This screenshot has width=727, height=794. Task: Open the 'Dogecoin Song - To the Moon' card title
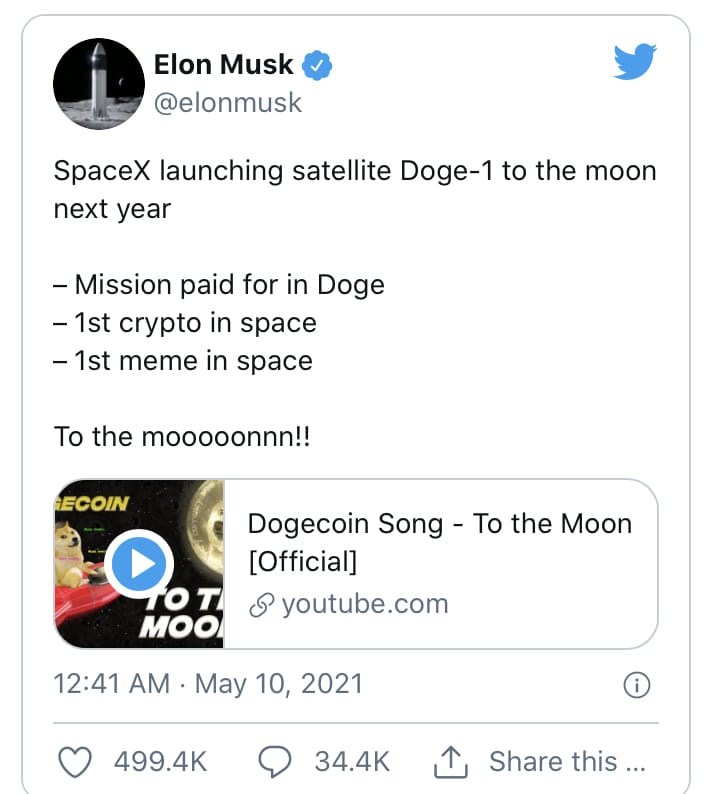(440, 542)
